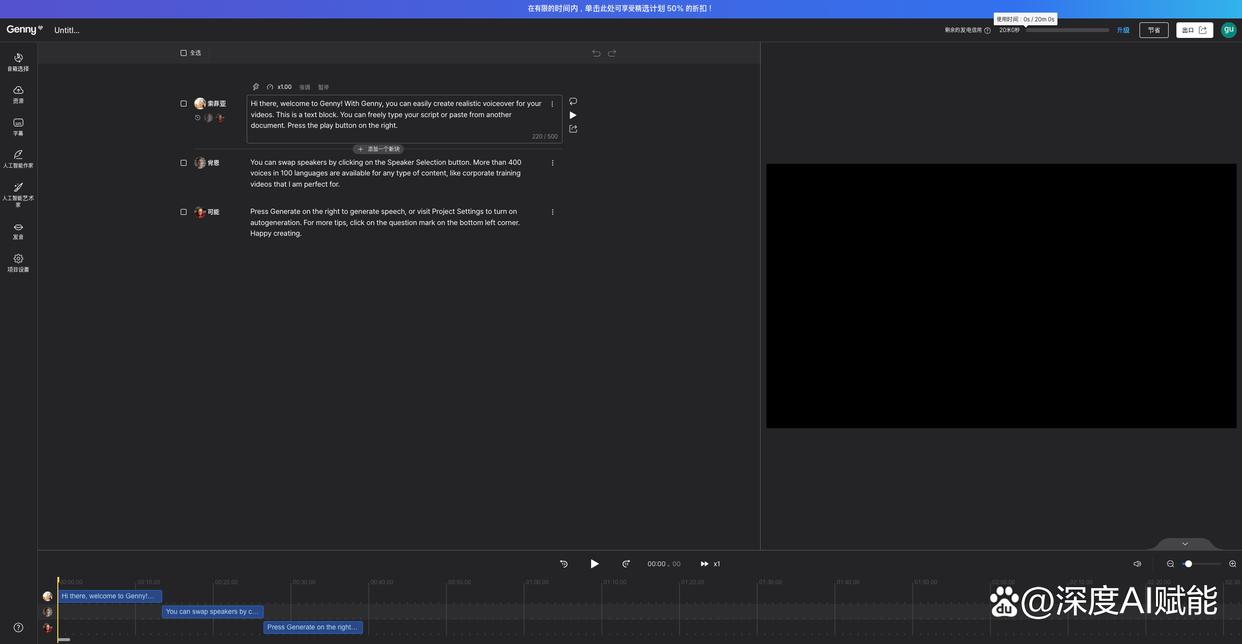Click the timeline zoom out magnifier
Screen dimensions: 1242x644
(1171, 564)
